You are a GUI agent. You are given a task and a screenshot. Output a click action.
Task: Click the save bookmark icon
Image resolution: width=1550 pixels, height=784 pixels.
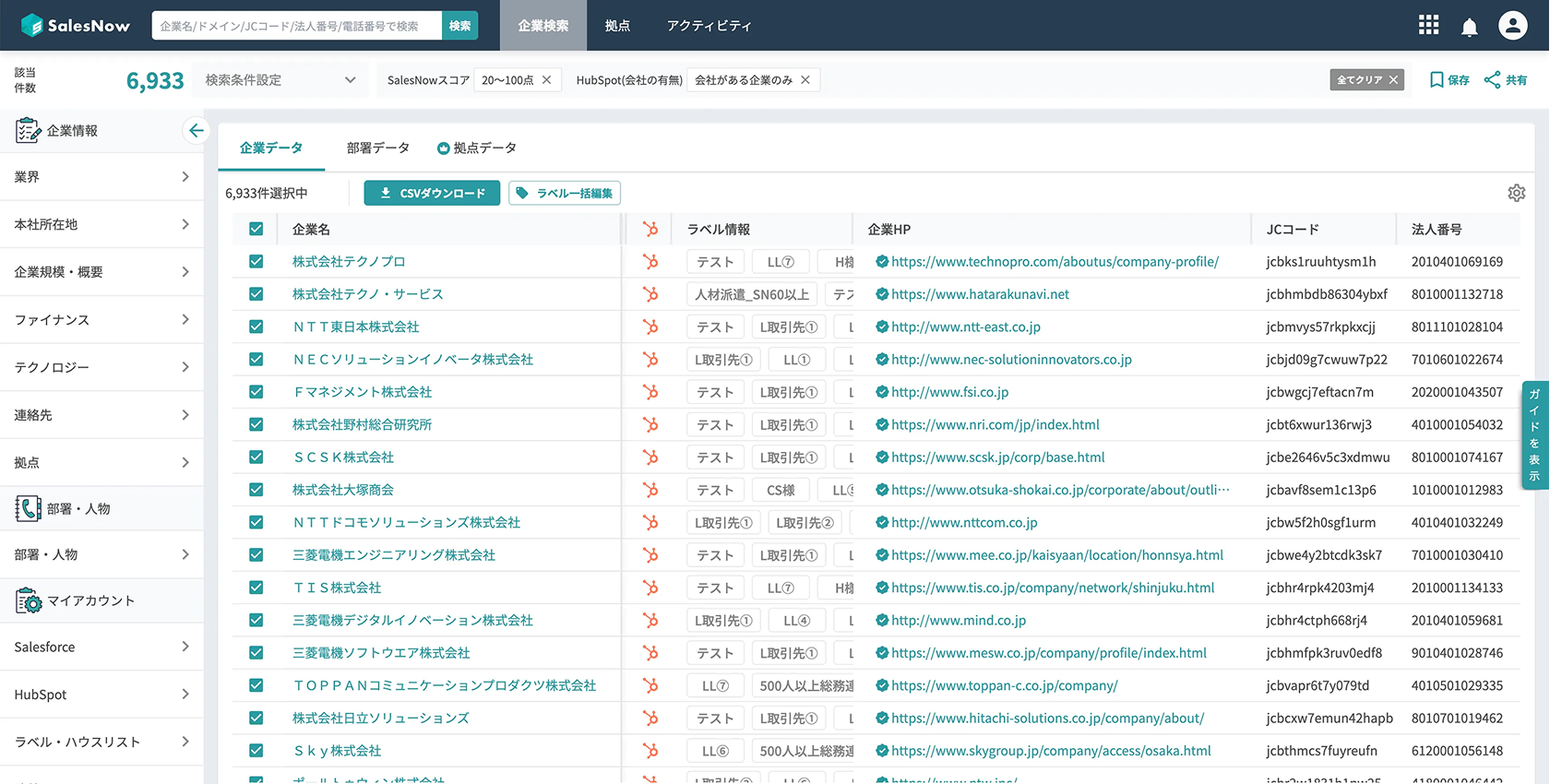point(1437,80)
